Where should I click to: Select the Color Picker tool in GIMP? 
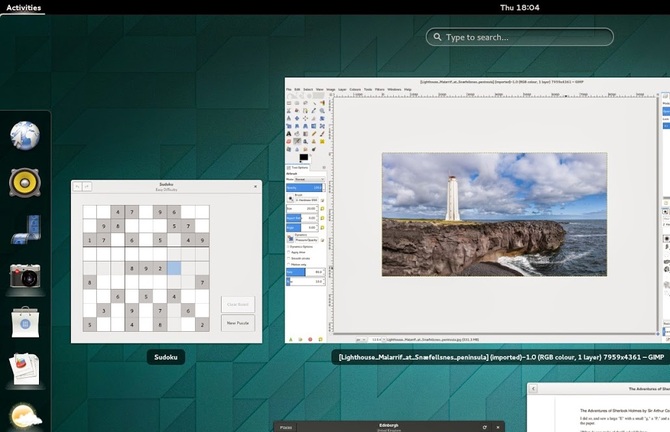314,111
